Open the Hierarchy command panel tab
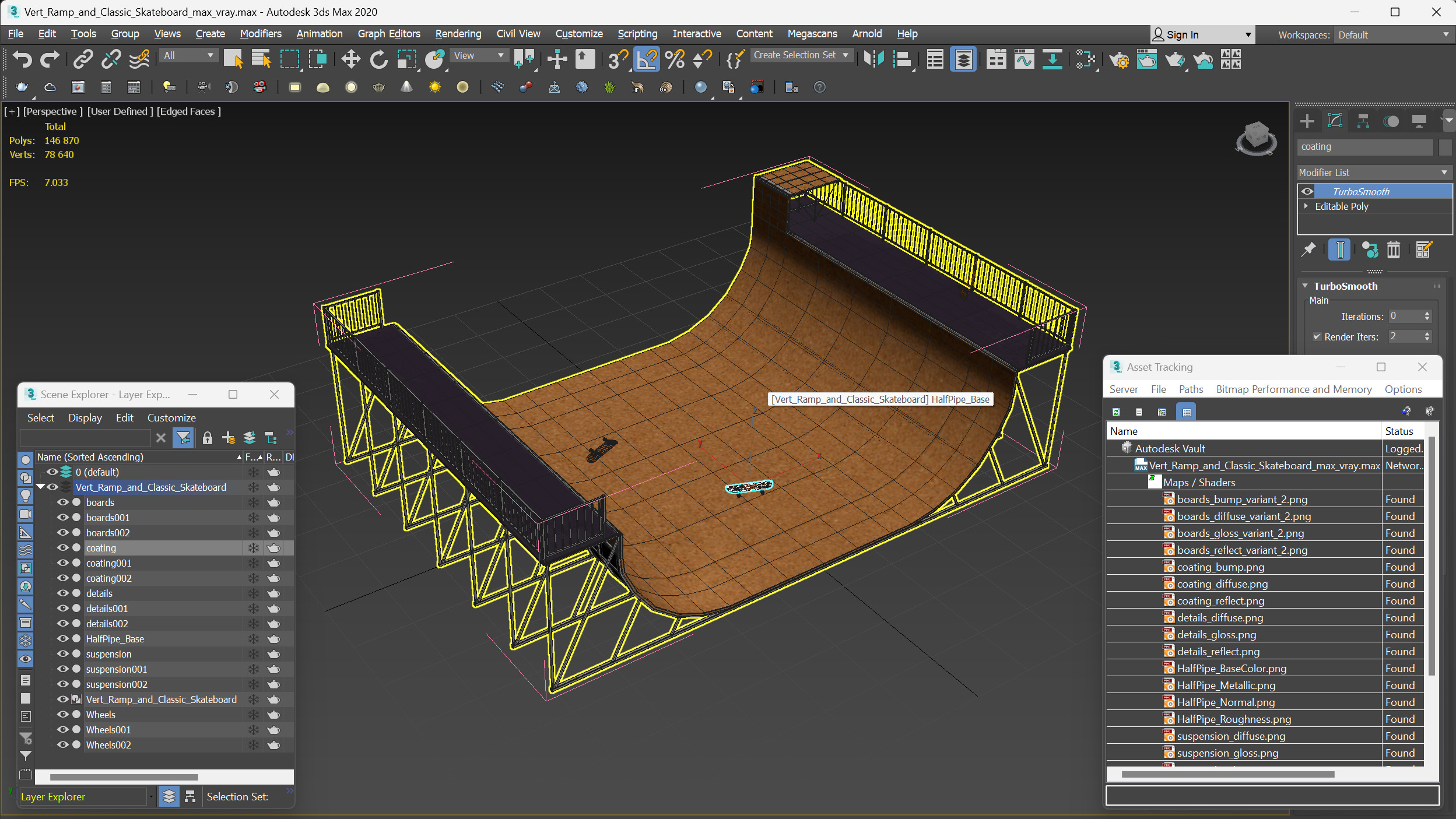 pos(1363,121)
